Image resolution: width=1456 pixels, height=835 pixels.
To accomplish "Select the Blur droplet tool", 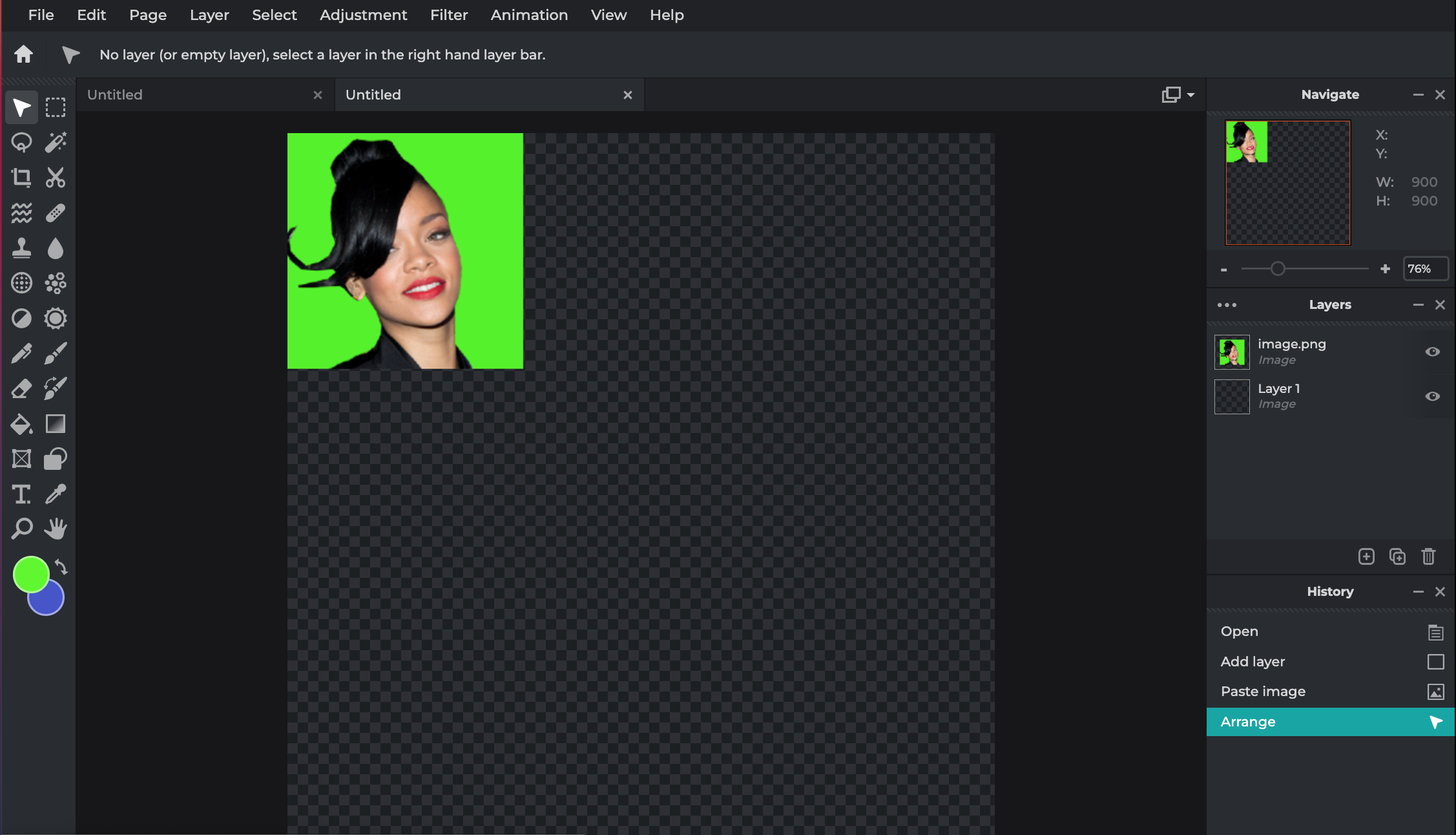I will [56, 248].
